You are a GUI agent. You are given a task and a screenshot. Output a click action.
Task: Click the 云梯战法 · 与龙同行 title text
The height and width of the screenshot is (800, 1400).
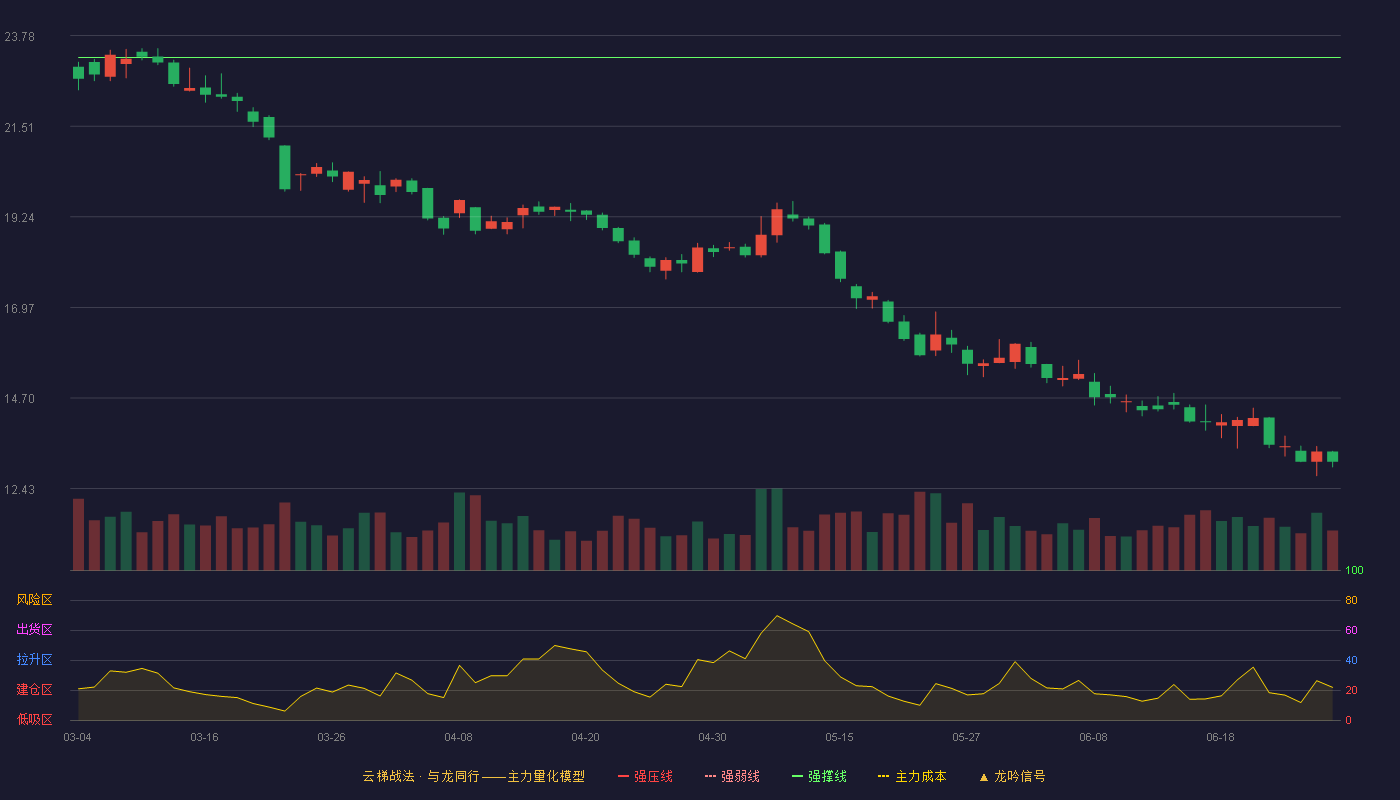[420, 776]
